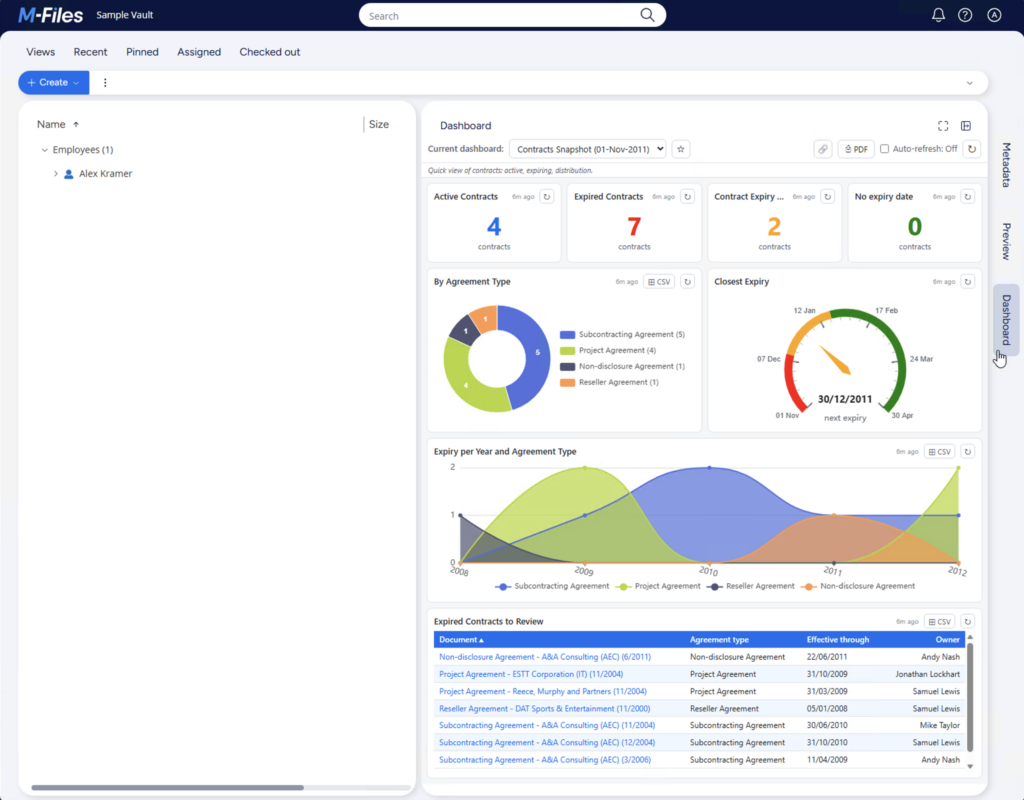Refresh the Contract Expiry card

click(x=827, y=197)
